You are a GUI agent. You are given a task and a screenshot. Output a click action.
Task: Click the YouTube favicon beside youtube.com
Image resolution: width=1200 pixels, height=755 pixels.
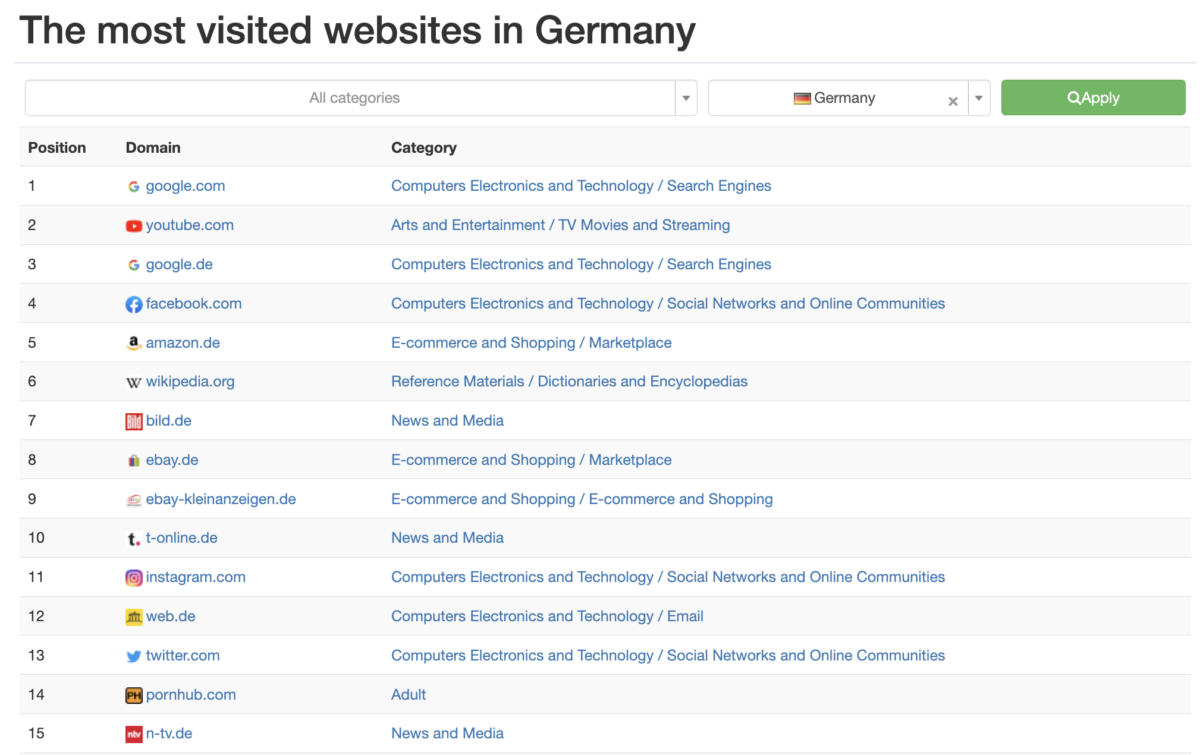point(134,226)
